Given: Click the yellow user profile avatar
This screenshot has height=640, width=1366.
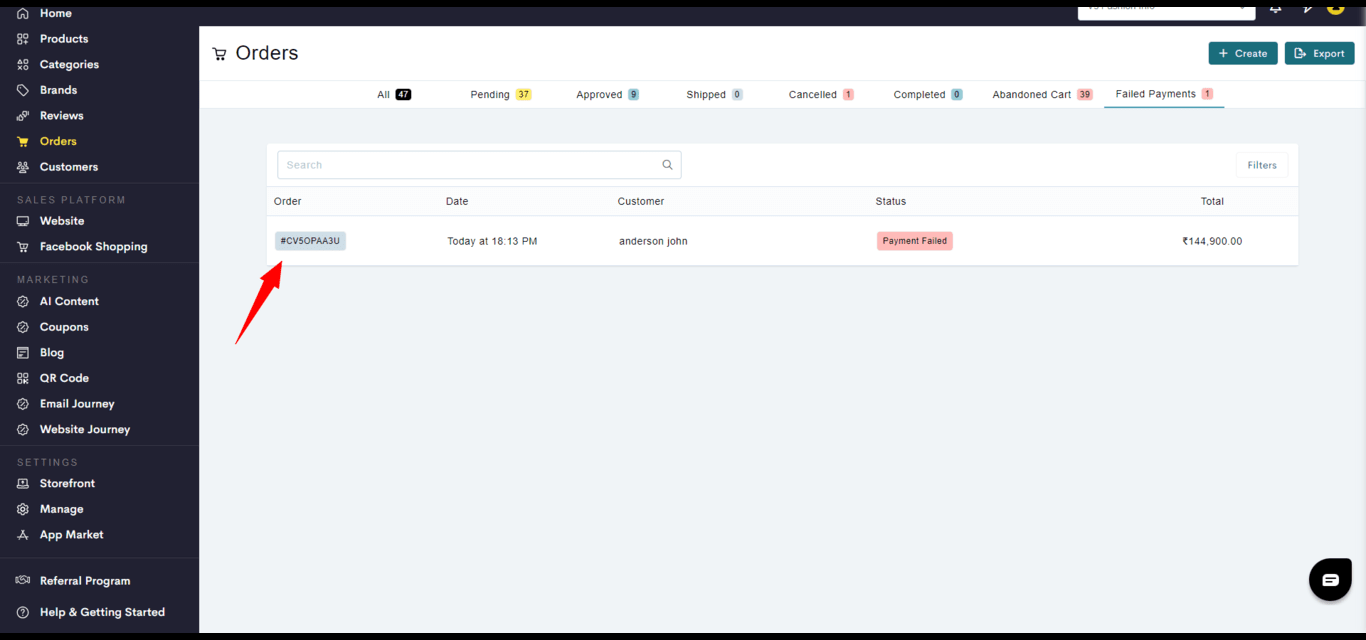Looking at the screenshot, I should (1335, 8).
